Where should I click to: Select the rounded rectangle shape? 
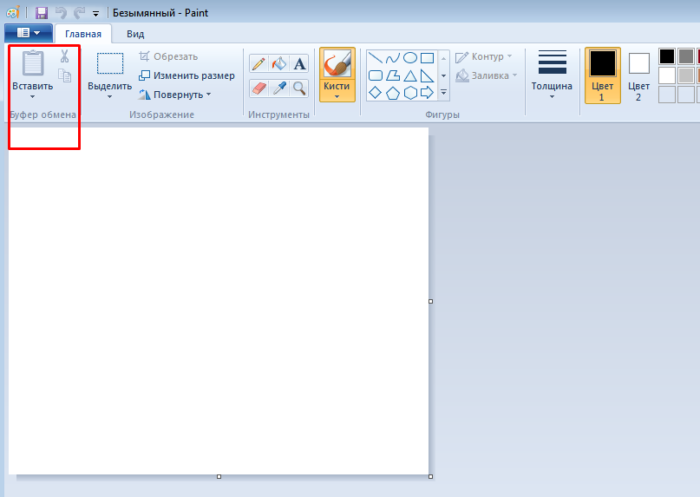(375, 75)
